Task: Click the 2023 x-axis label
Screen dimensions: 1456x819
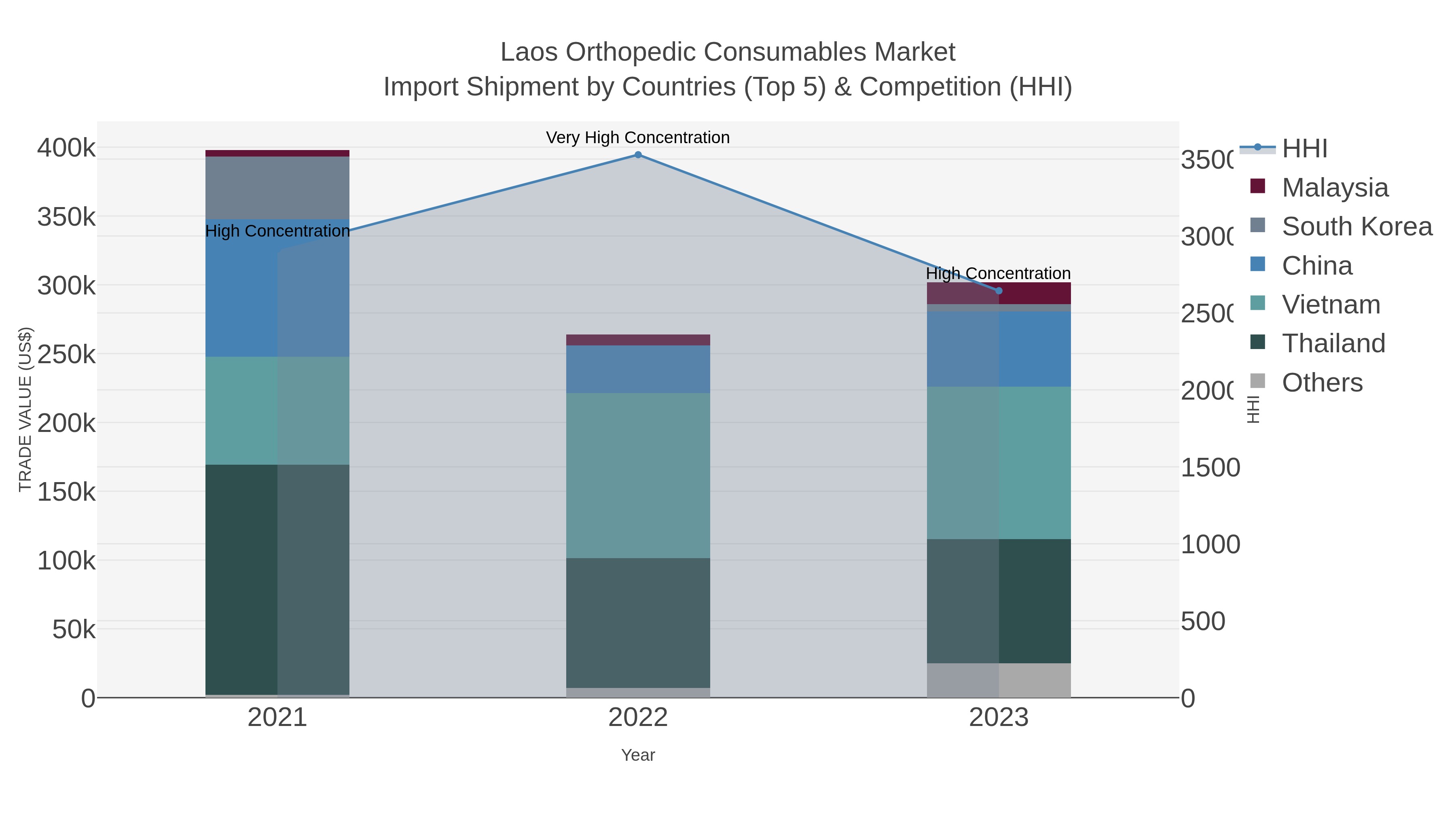Action: click(999, 718)
